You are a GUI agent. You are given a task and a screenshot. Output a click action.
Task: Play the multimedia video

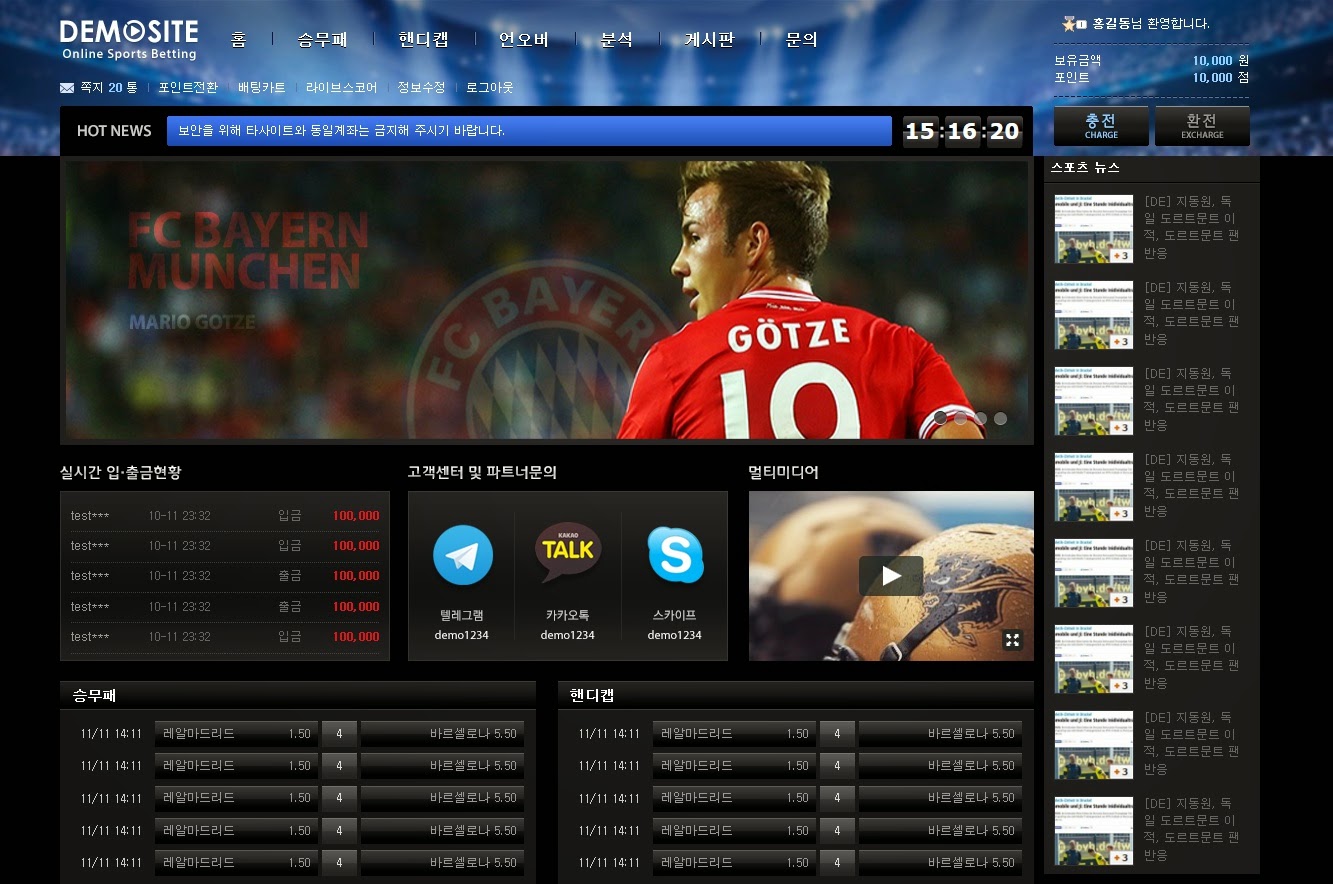click(x=891, y=576)
